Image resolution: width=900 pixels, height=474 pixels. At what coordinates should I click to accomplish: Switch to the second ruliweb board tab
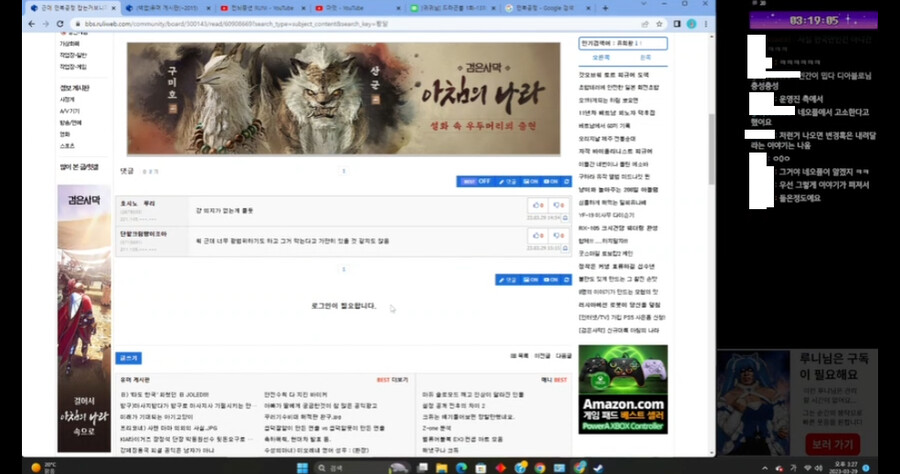pyautogui.click(x=165, y=8)
